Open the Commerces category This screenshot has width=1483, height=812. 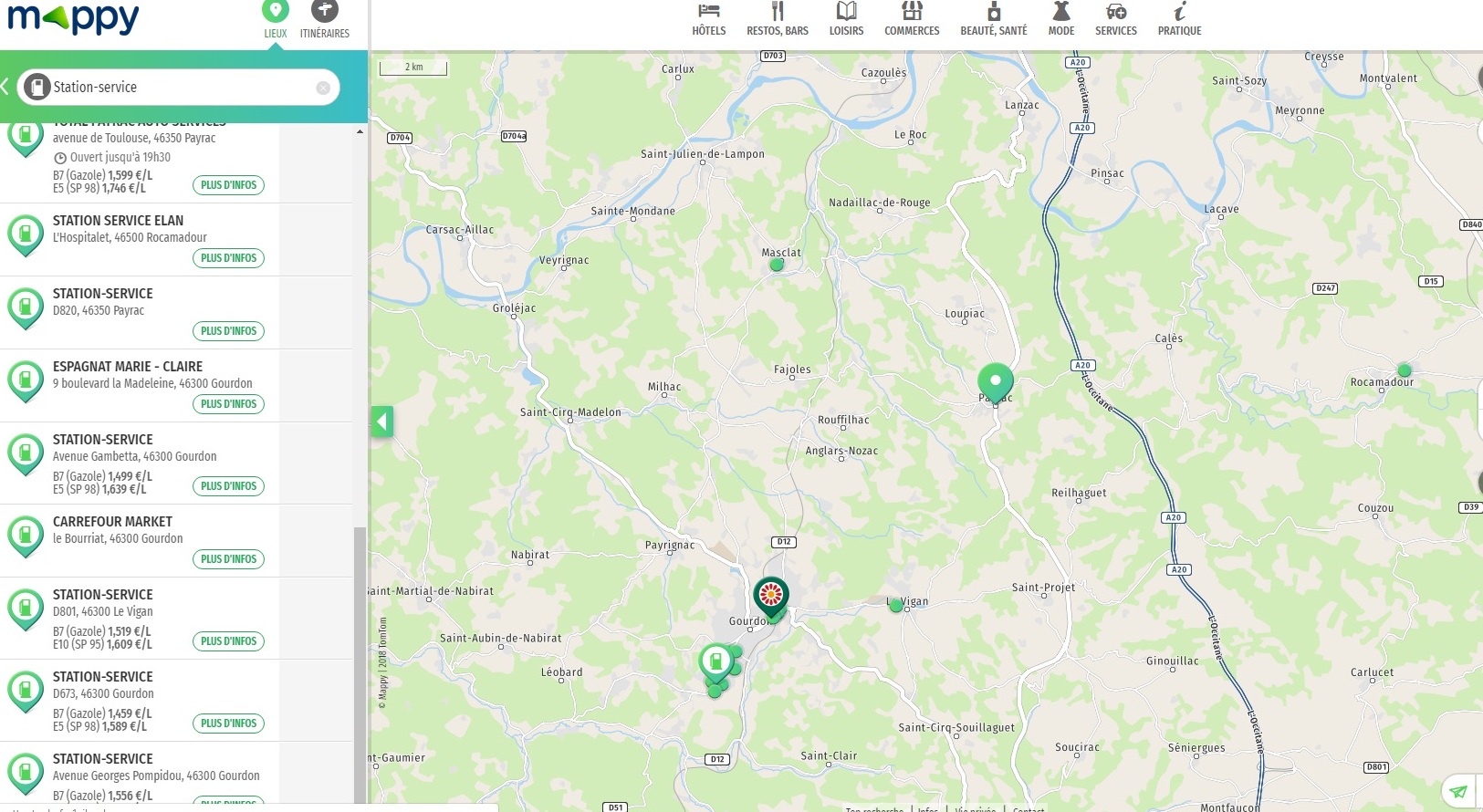point(911,19)
